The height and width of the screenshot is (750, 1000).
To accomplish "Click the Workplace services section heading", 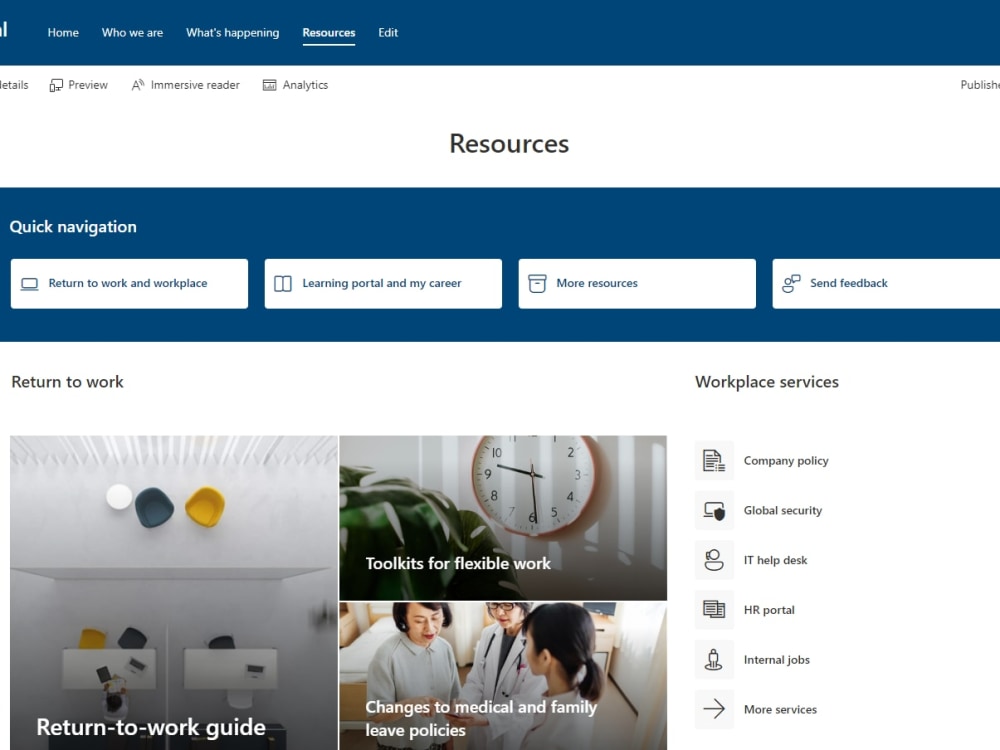I will pyautogui.click(x=767, y=381).
